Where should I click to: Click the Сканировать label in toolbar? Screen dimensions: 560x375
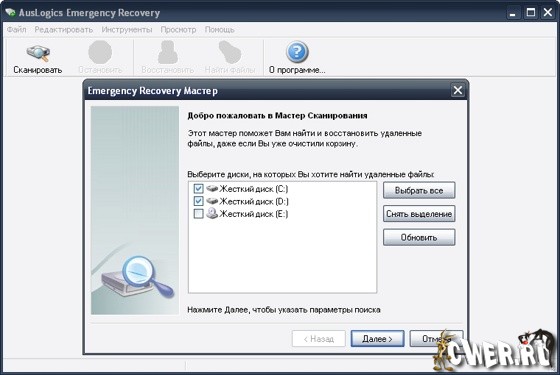[x=38, y=70]
